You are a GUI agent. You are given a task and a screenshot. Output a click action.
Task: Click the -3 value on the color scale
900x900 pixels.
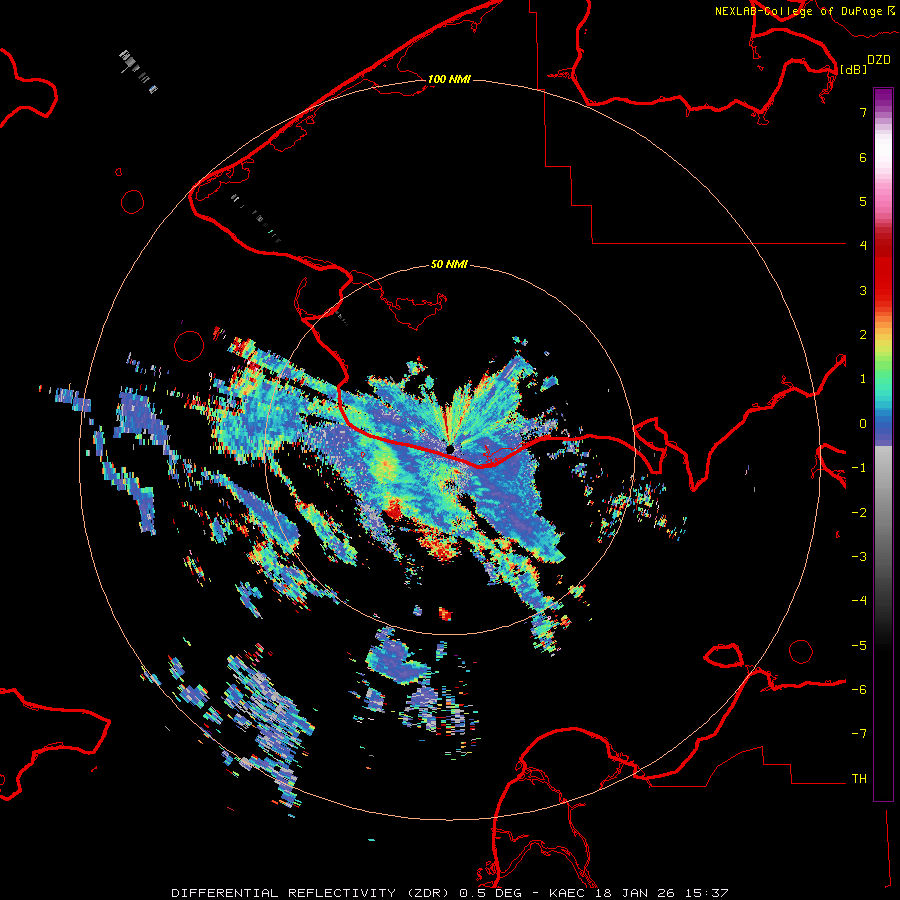[859, 556]
